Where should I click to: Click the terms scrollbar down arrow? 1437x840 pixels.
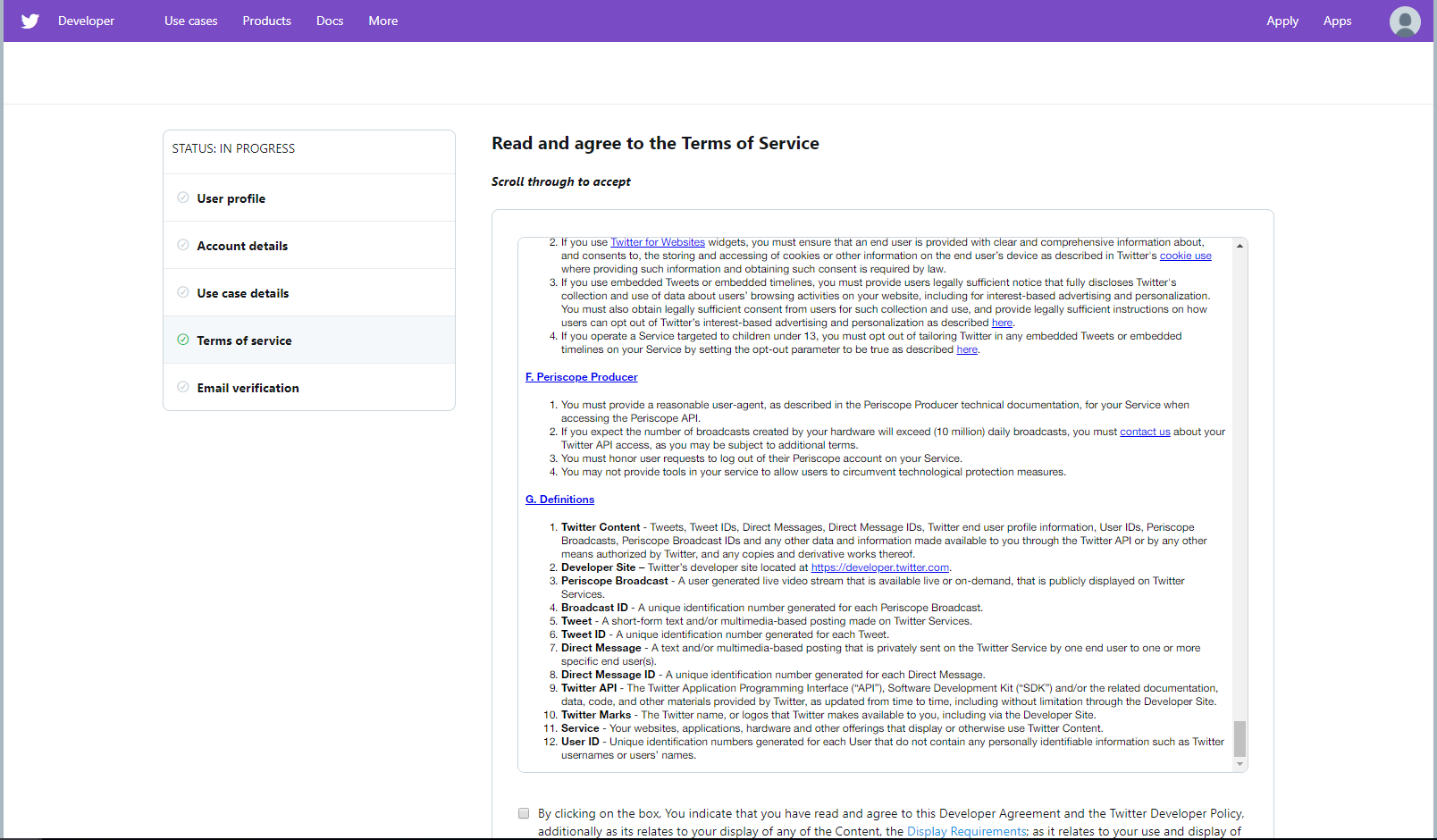(x=1240, y=764)
